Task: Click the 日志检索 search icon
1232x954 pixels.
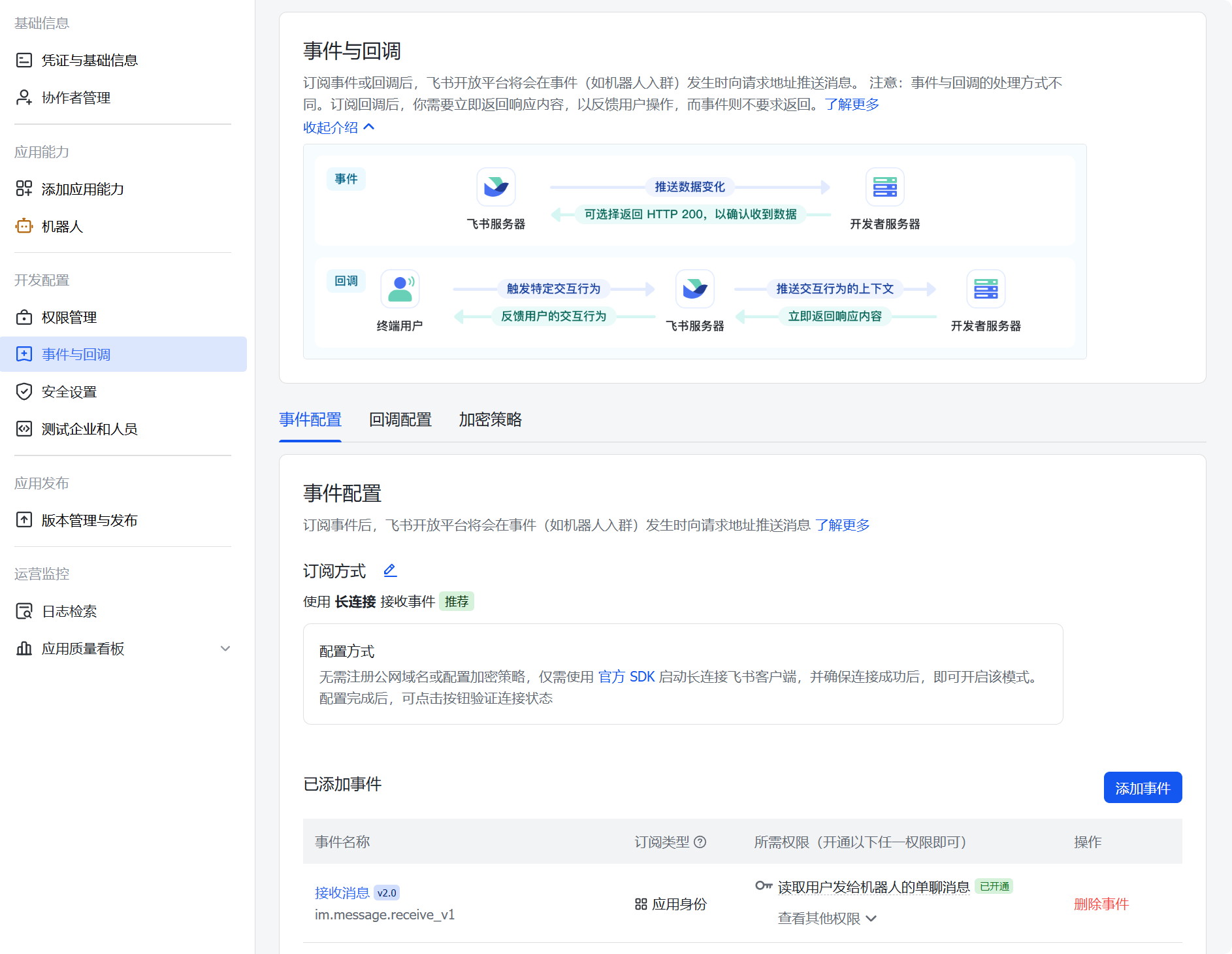Action: point(24,611)
